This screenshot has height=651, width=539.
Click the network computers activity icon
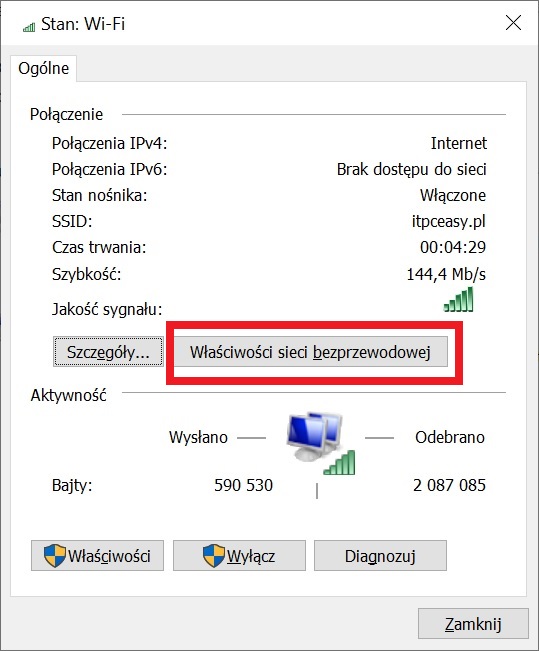point(321,443)
